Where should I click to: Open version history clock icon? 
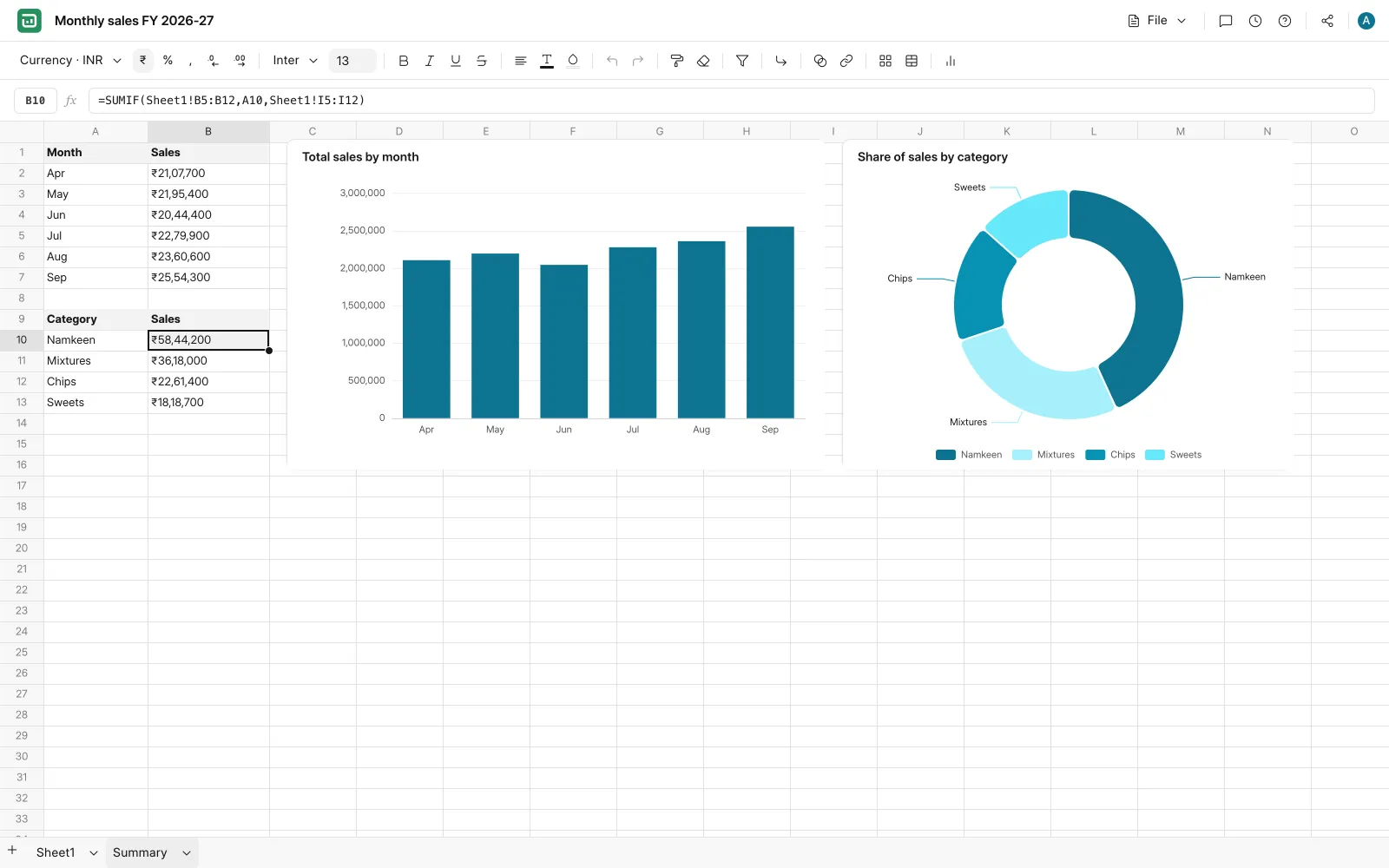[1255, 21]
